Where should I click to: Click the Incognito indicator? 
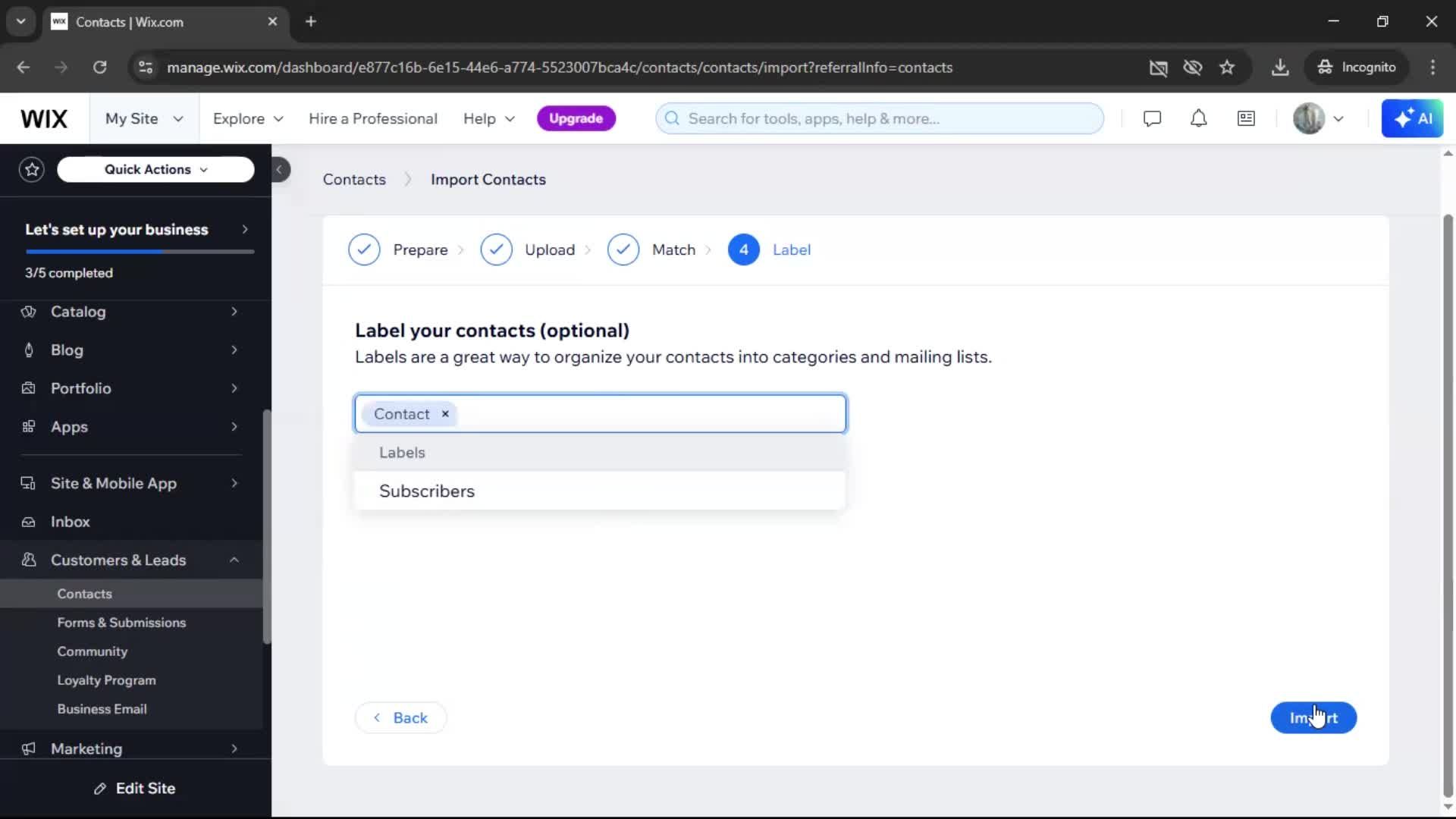click(1356, 67)
